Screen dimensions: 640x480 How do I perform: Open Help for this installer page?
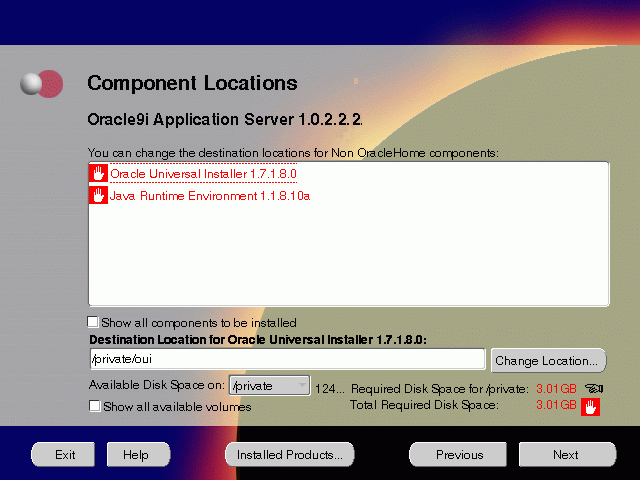(138, 454)
